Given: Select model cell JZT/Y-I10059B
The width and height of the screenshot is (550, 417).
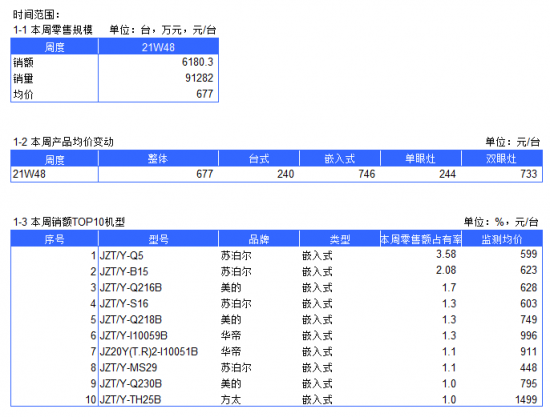Looking at the screenshot, I should pos(134,336).
